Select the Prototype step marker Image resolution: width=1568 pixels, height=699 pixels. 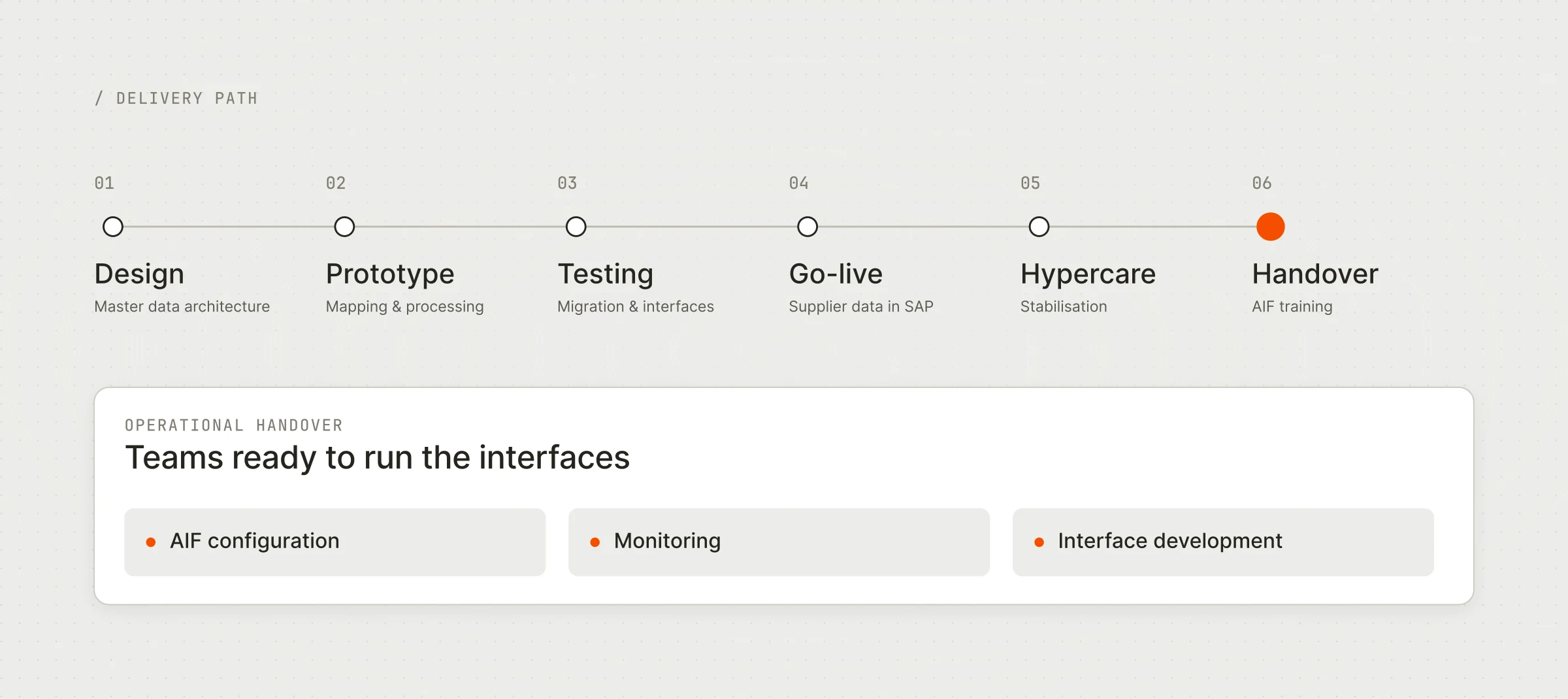[x=344, y=227]
